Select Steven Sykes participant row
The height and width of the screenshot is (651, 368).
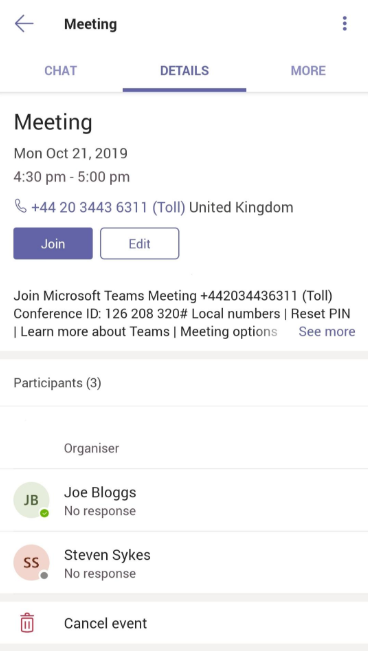click(x=184, y=563)
